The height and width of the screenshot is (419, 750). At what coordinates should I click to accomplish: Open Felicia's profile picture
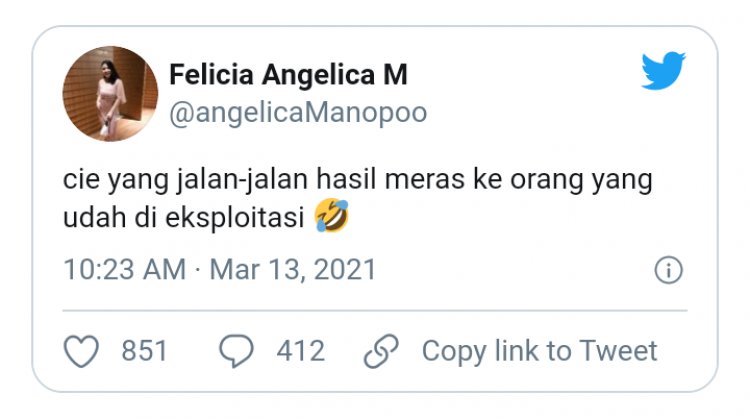click(110, 93)
